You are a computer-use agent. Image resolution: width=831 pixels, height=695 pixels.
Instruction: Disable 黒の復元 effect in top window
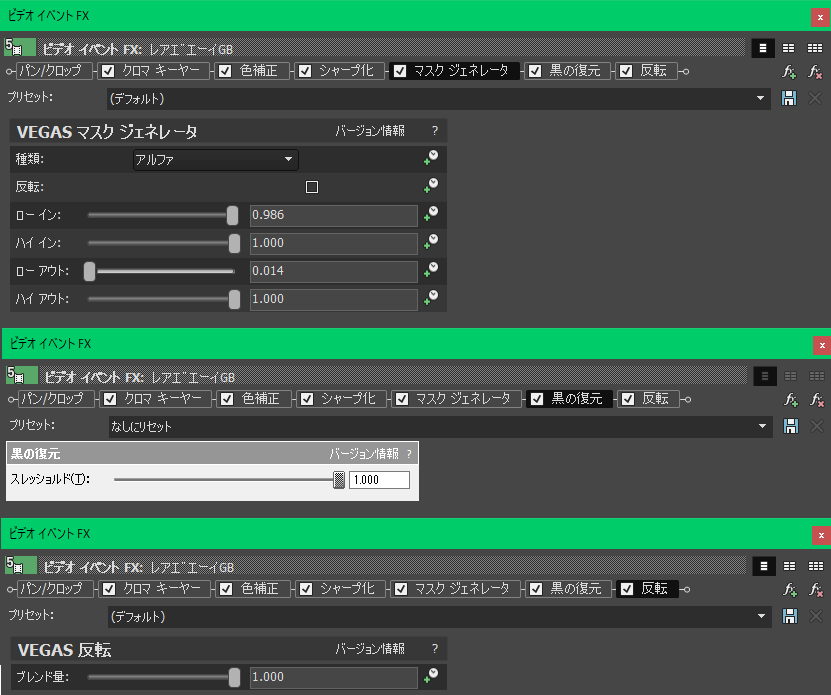[535, 71]
